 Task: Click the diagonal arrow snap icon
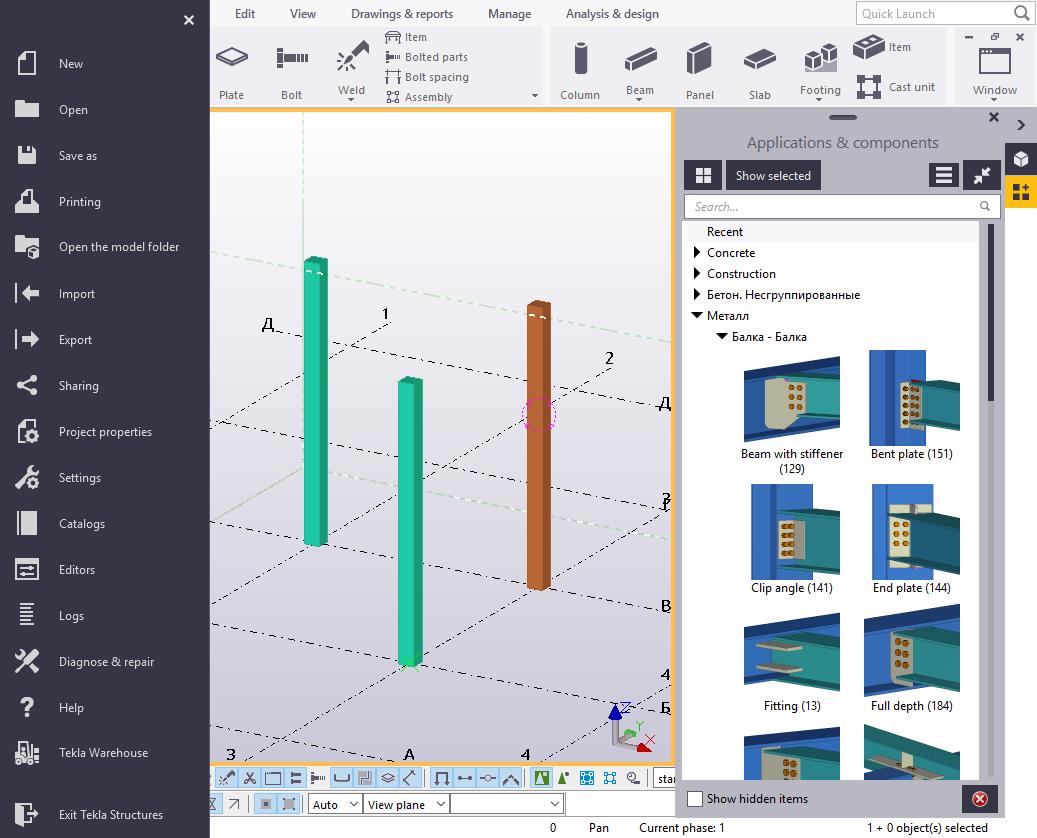[234, 804]
